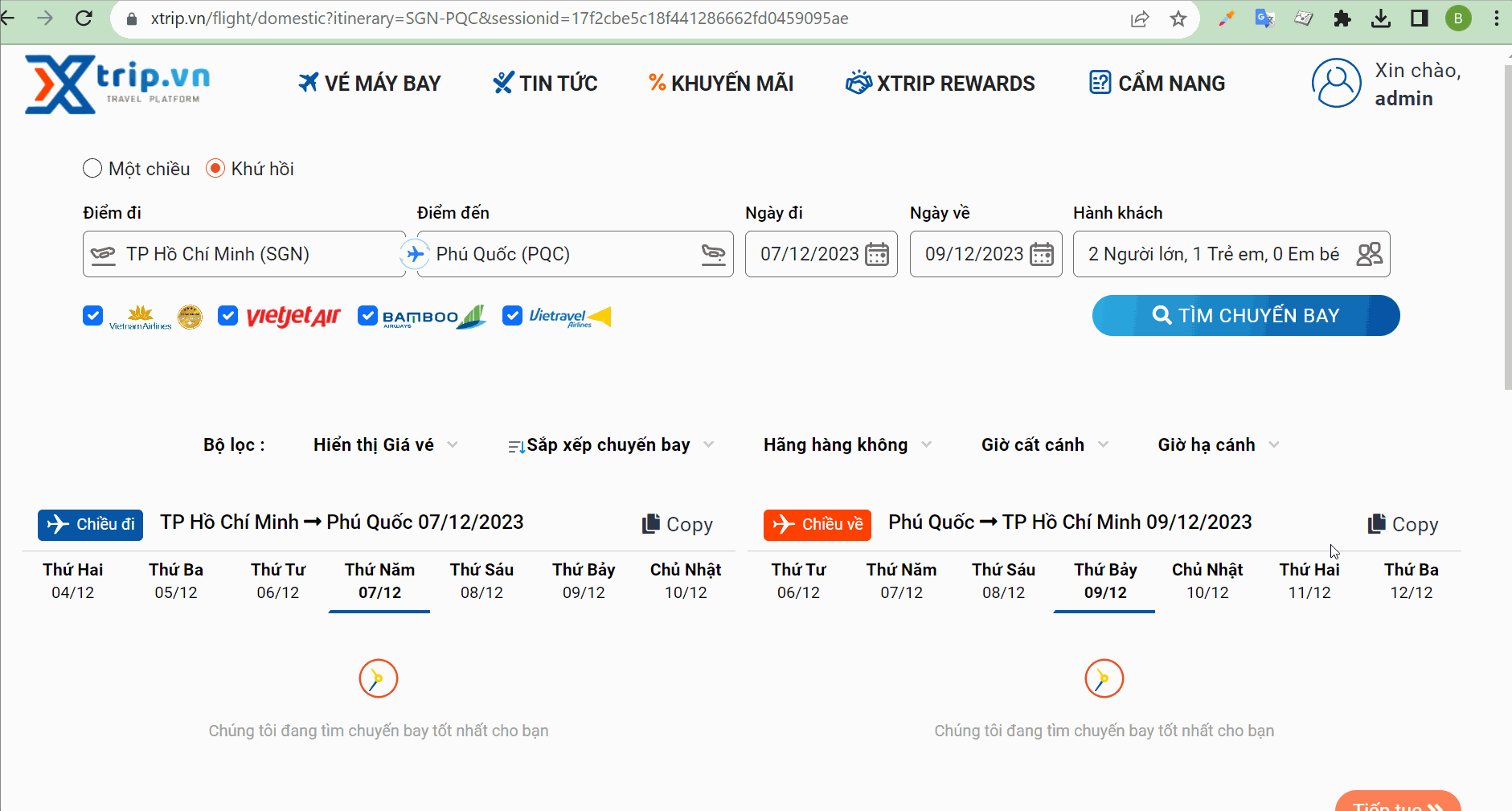Uncheck the Vietravel Airlines checkbox
This screenshot has width=1512, height=811.
pyautogui.click(x=512, y=316)
